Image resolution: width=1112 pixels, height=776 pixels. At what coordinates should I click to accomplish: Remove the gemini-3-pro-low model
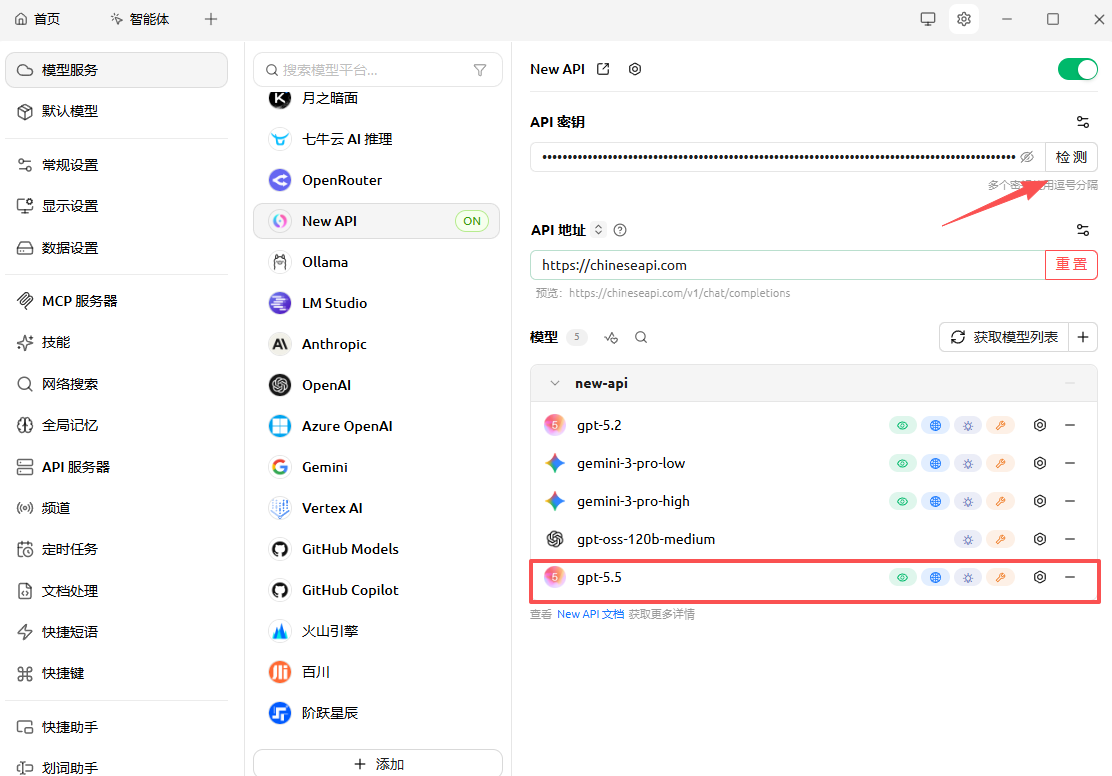[1069, 463]
